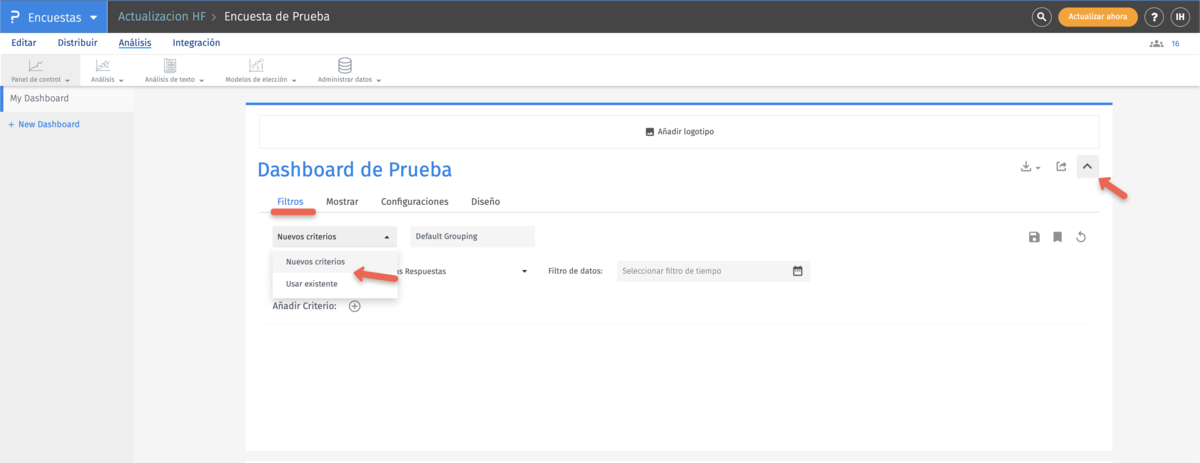The height and width of the screenshot is (463, 1200).
Task: Click the search magnifier icon
Action: [x=1042, y=17]
